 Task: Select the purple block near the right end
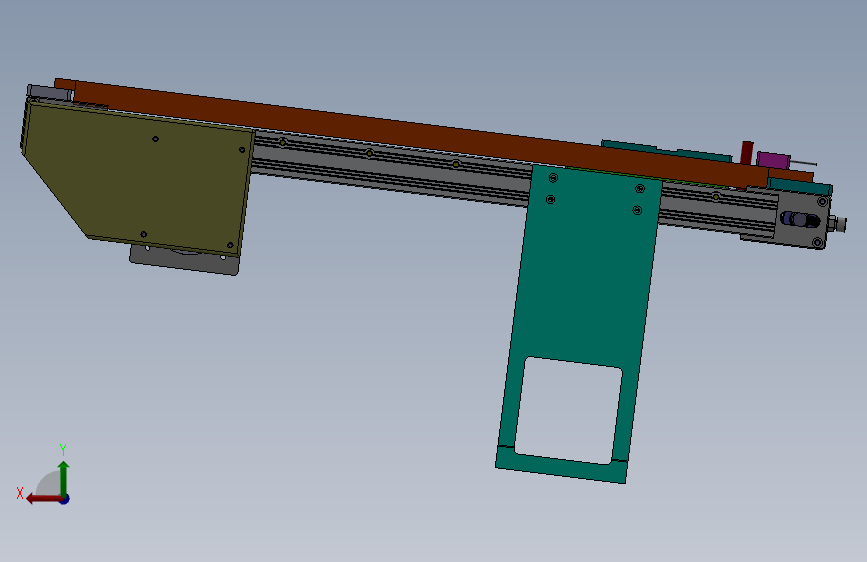pyautogui.click(x=773, y=160)
